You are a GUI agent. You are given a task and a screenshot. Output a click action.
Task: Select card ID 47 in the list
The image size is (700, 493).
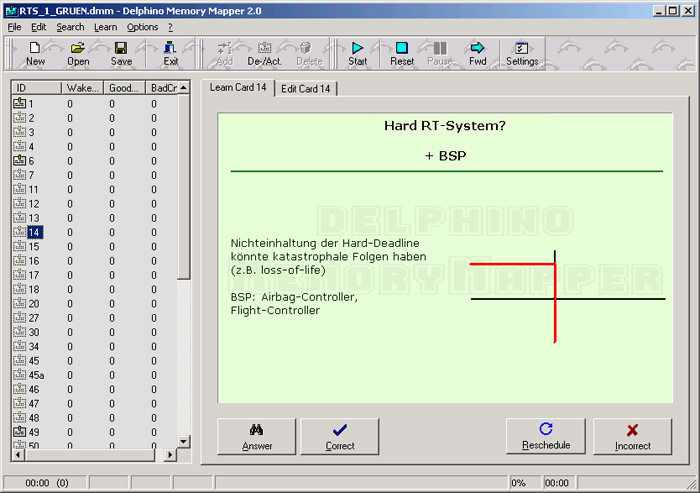(33, 404)
